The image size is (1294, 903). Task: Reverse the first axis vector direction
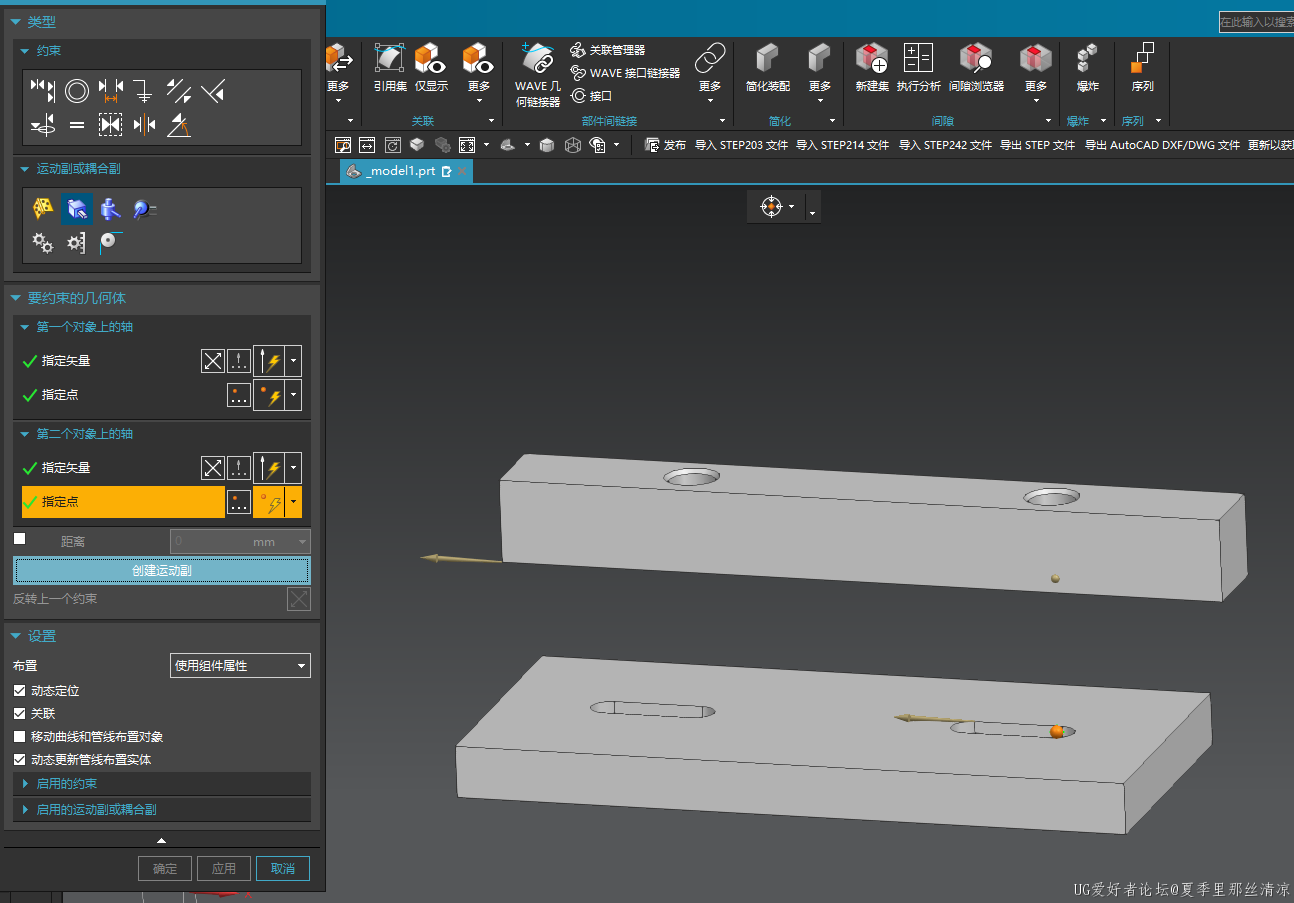tap(213, 361)
